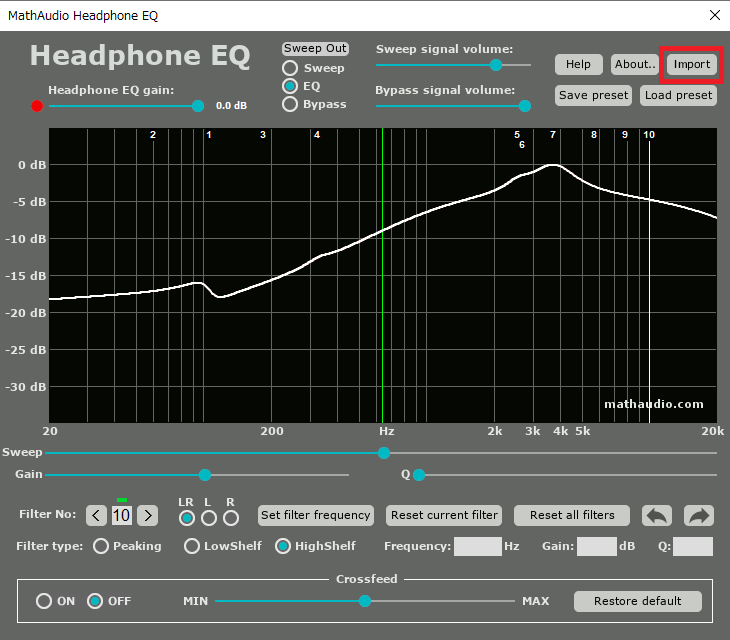Screen dimensions: 730x640
Task: Select LR channel radio button
Action: coord(187,518)
